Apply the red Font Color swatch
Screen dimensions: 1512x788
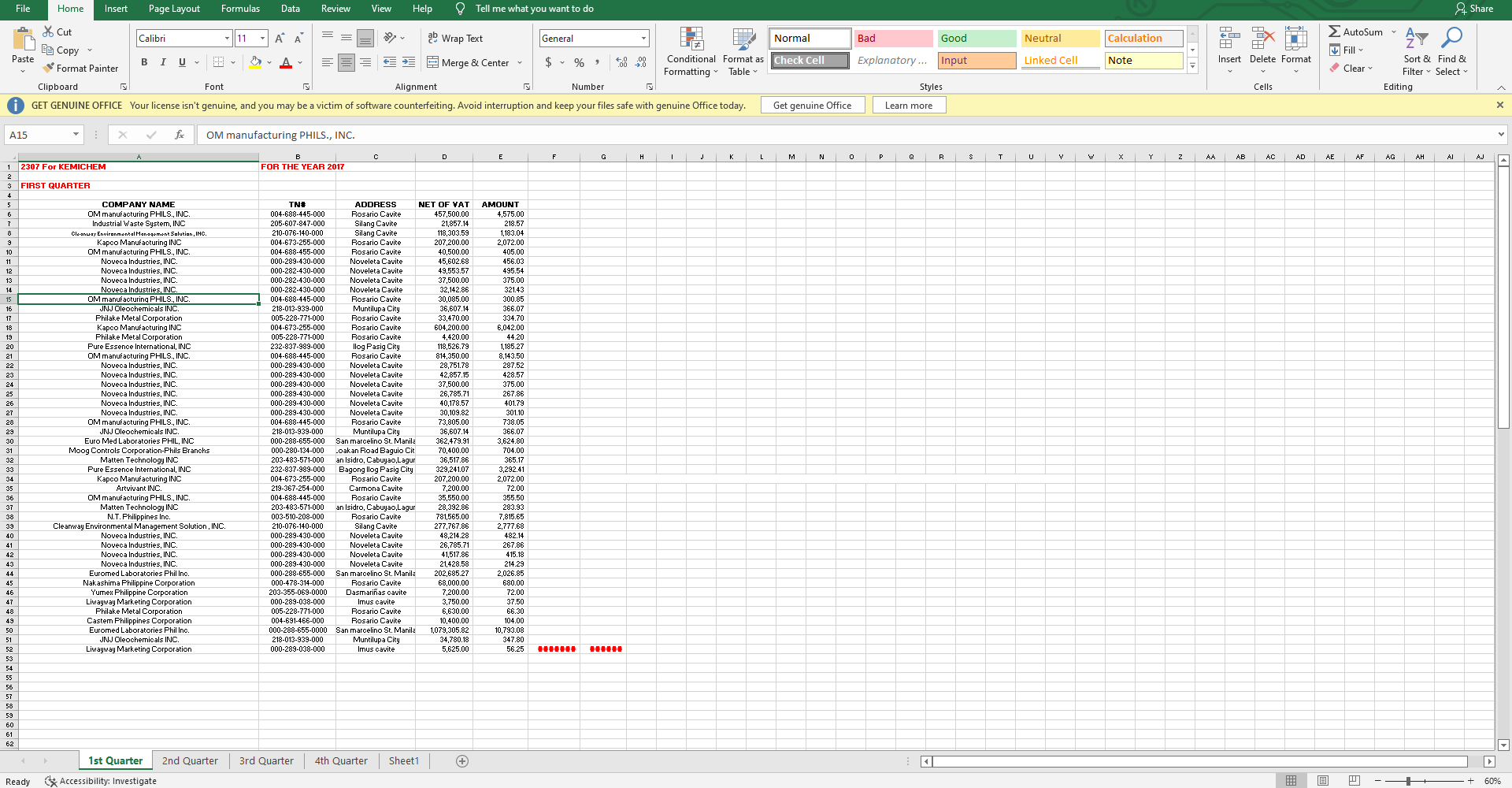(286, 62)
